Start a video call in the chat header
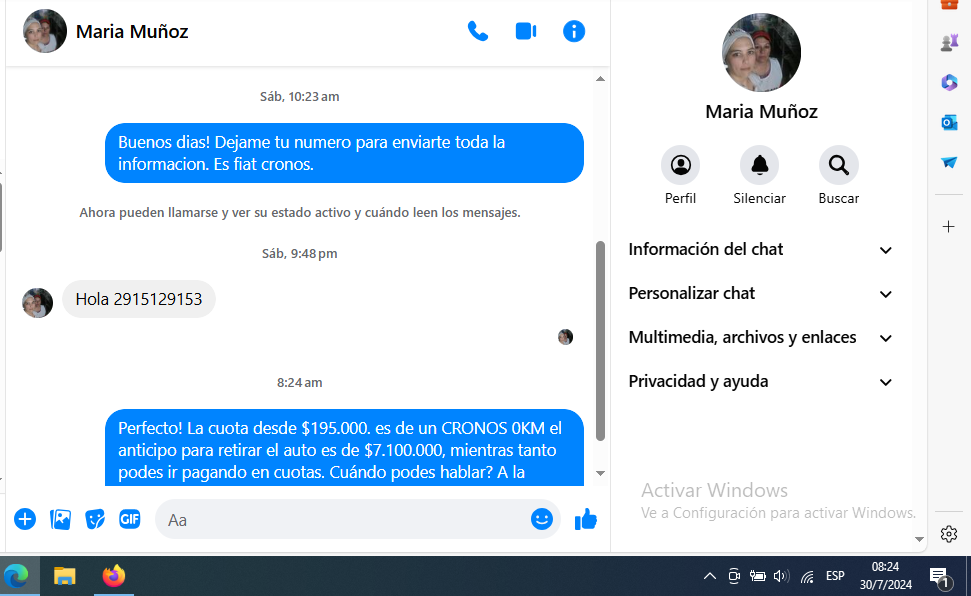This screenshot has height=596, width=971. pos(526,31)
